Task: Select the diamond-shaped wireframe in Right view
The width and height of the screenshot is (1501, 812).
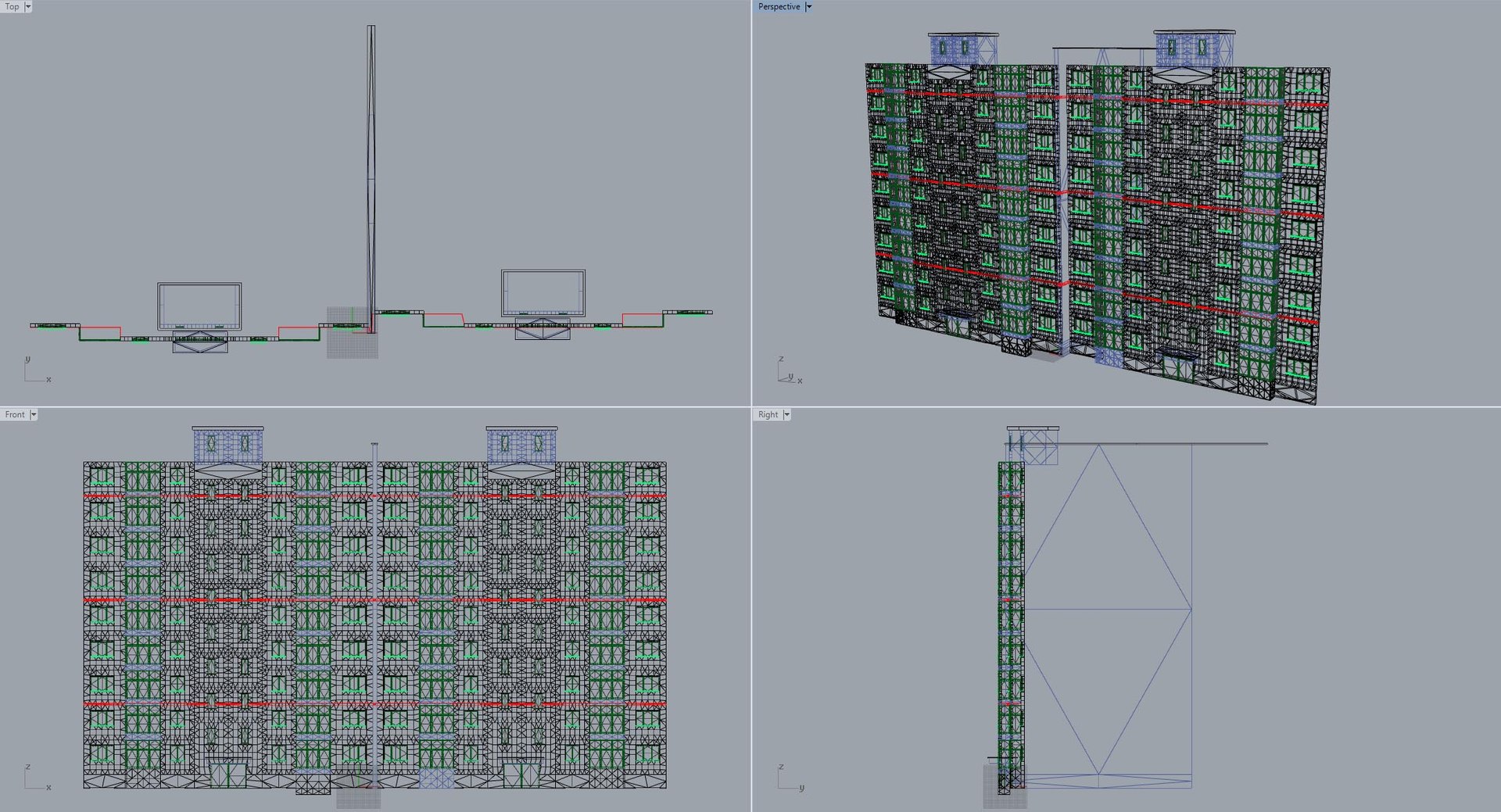Action: pos(1109,610)
